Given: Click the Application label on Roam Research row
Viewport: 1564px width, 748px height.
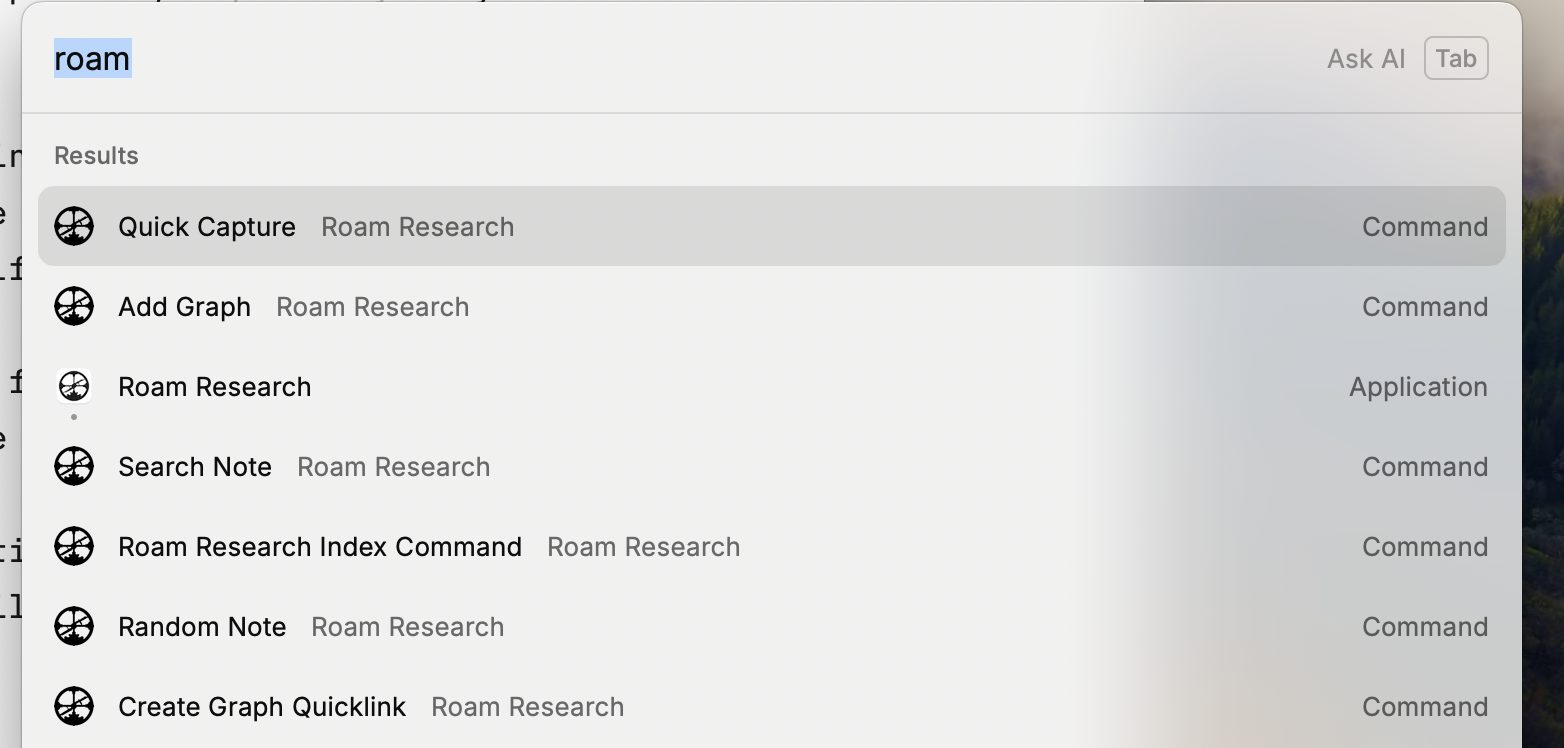Looking at the screenshot, I should coord(1418,387).
